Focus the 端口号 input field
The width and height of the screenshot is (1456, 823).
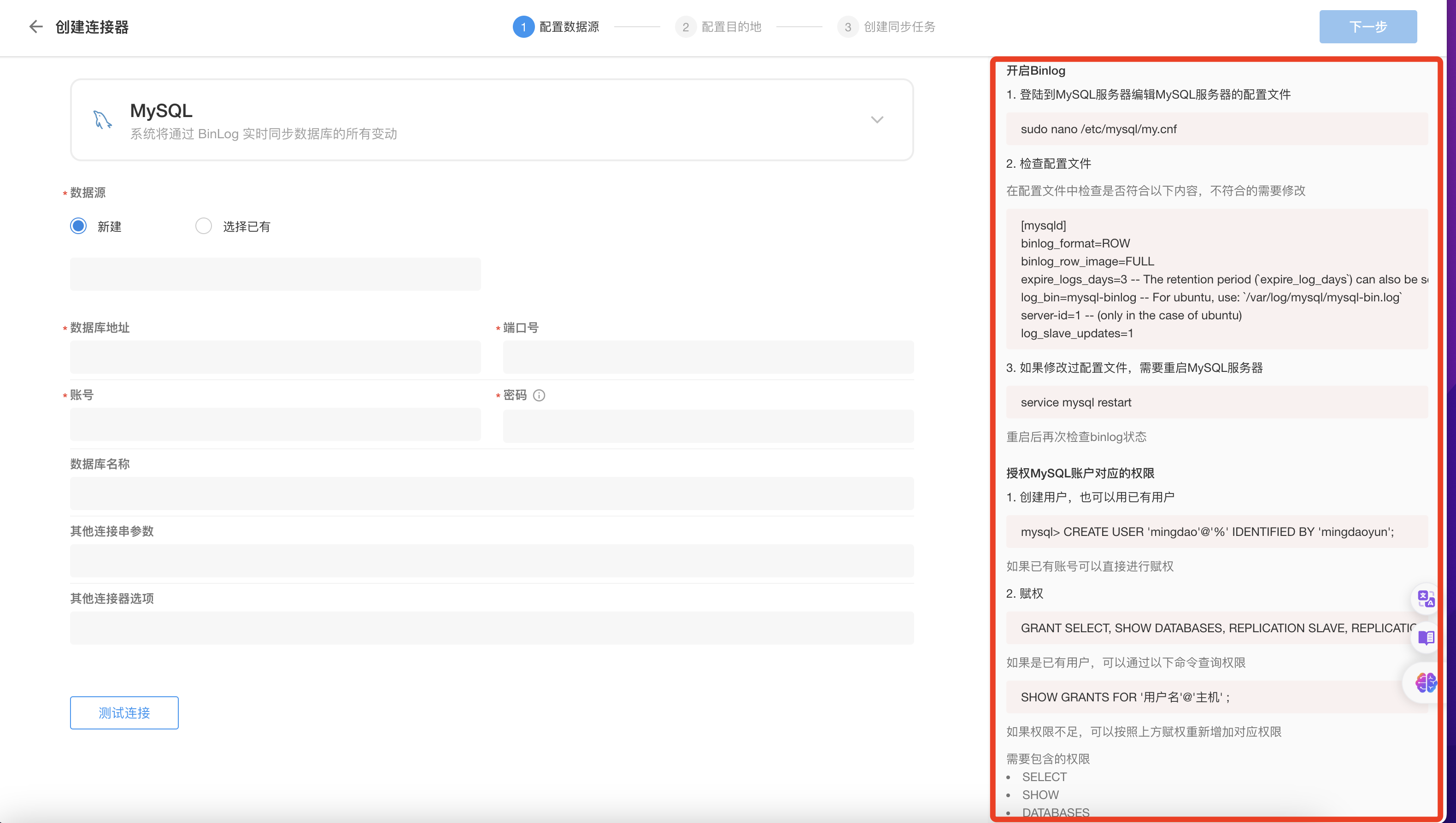[x=708, y=357]
